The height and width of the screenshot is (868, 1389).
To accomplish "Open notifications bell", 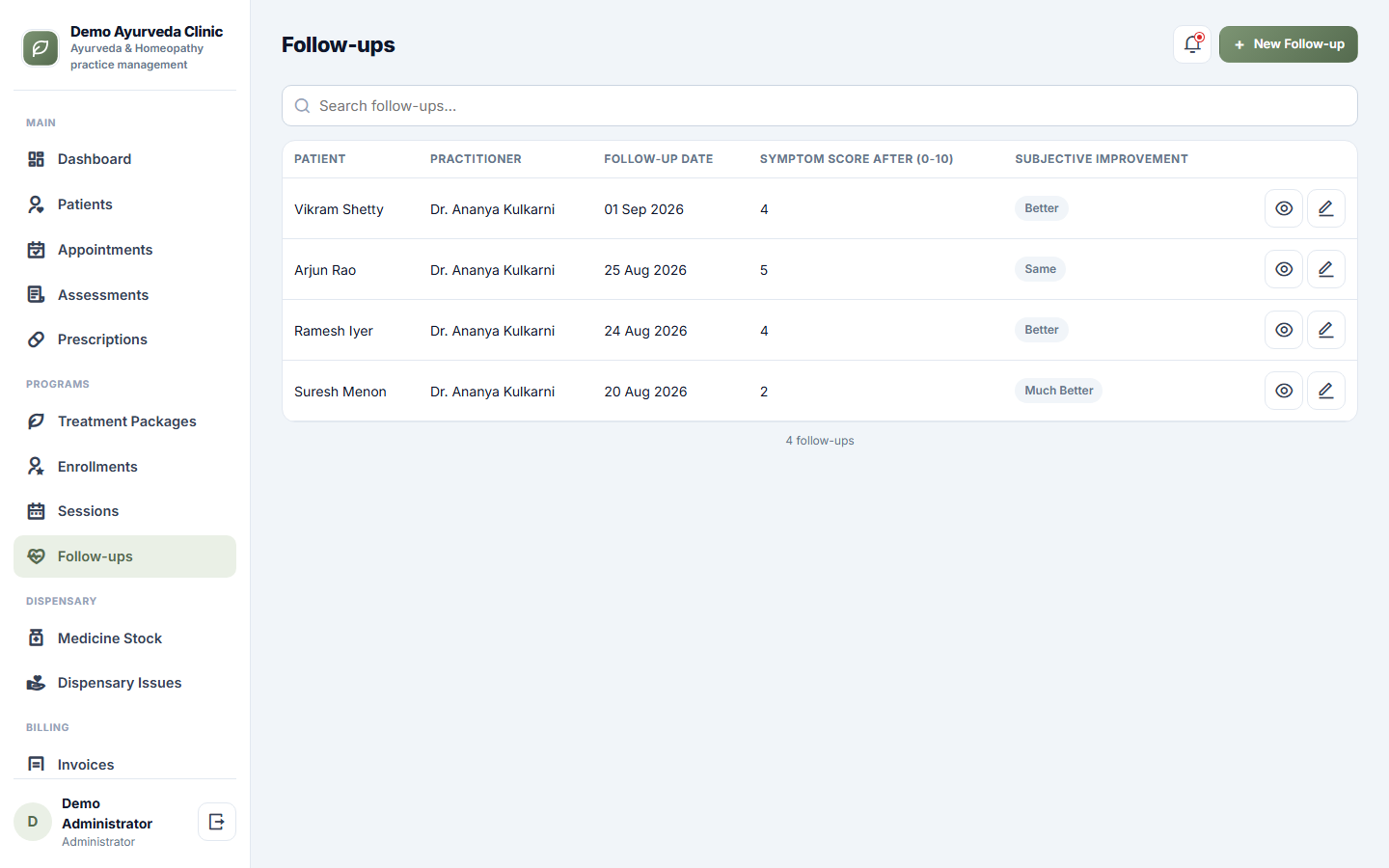I will point(1192,44).
